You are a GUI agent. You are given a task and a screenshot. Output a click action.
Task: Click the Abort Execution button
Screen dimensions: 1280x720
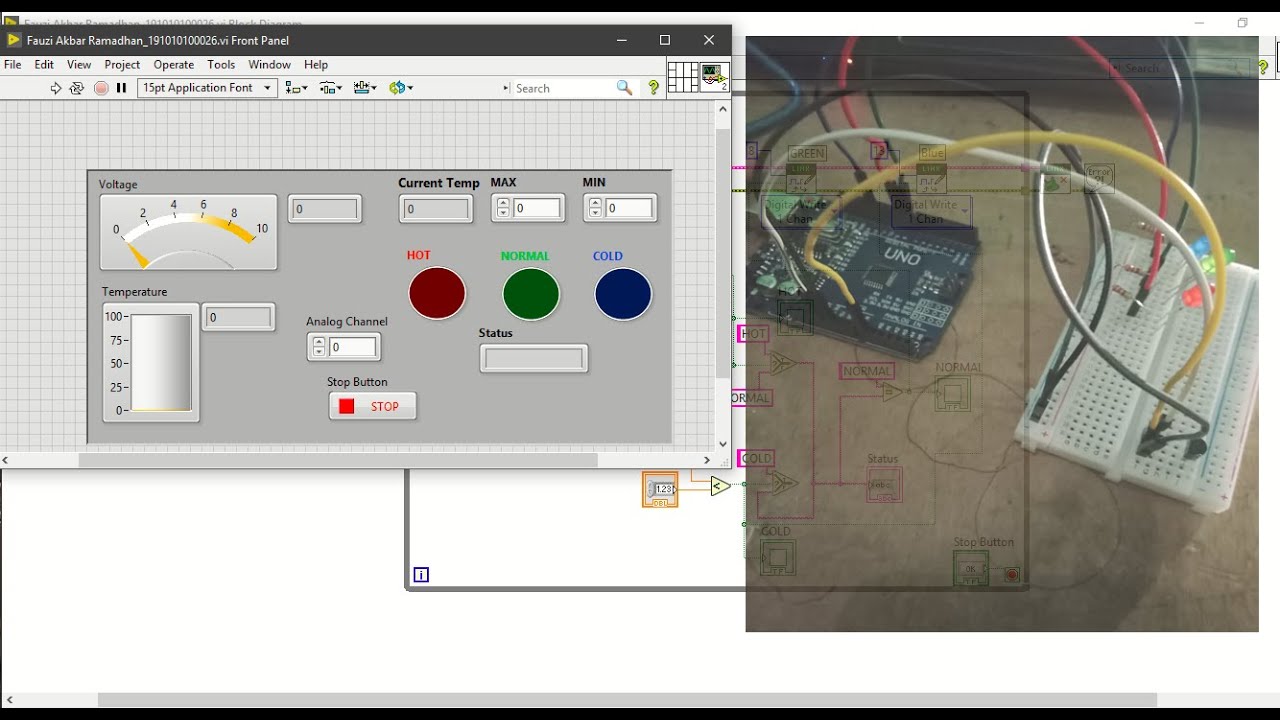click(101, 88)
